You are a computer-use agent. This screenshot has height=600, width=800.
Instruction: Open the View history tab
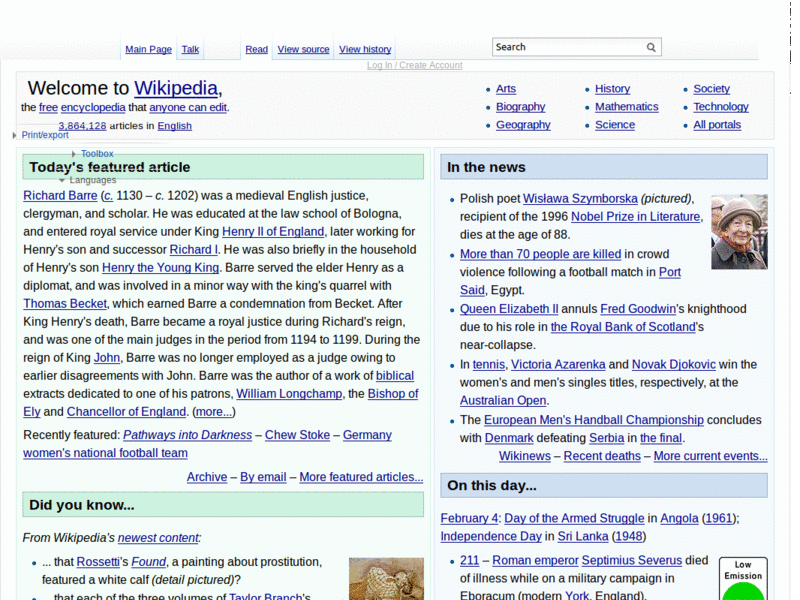click(365, 49)
